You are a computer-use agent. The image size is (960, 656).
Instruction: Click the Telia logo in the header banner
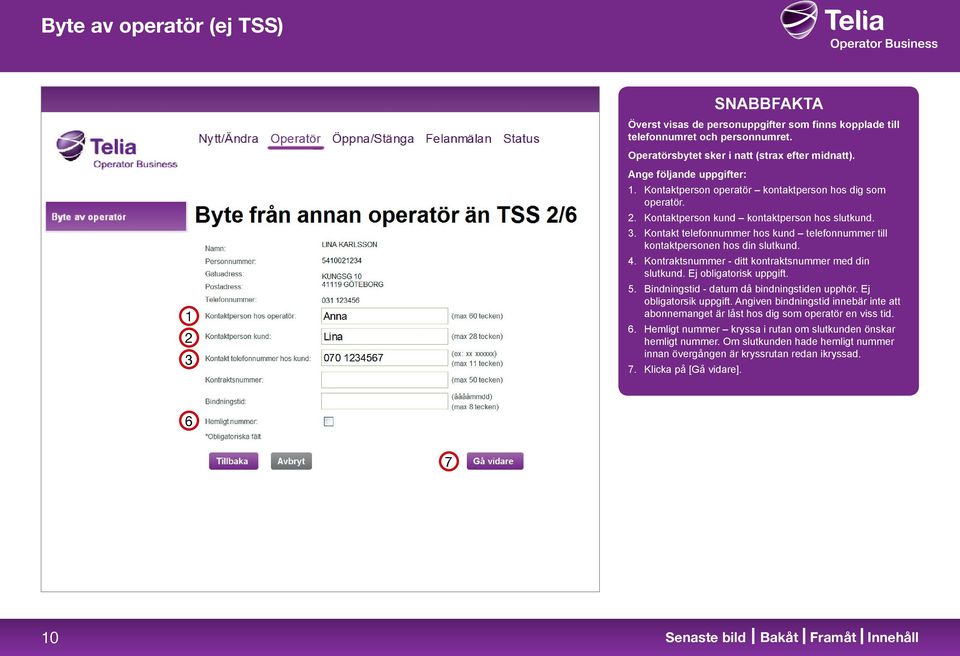859,26
